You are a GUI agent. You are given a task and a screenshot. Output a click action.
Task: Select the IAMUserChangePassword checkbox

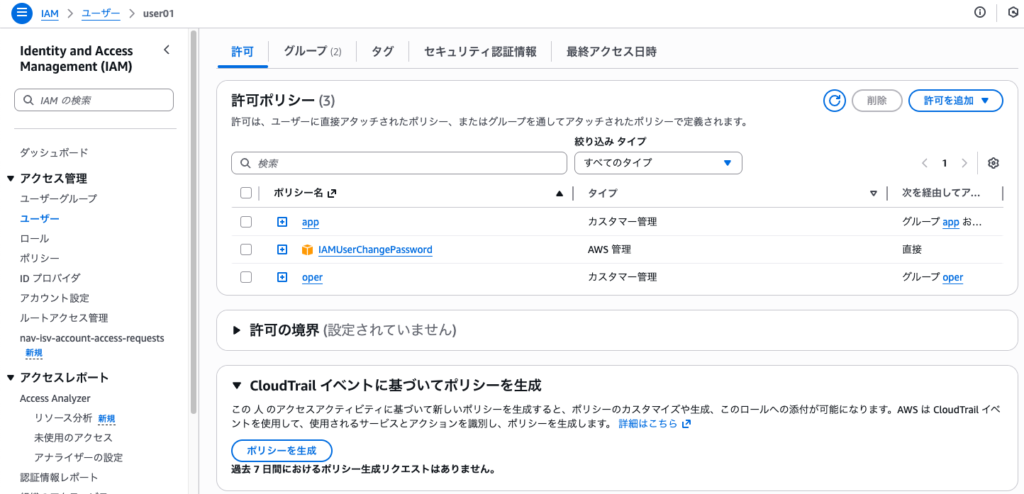[x=246, y=249]
